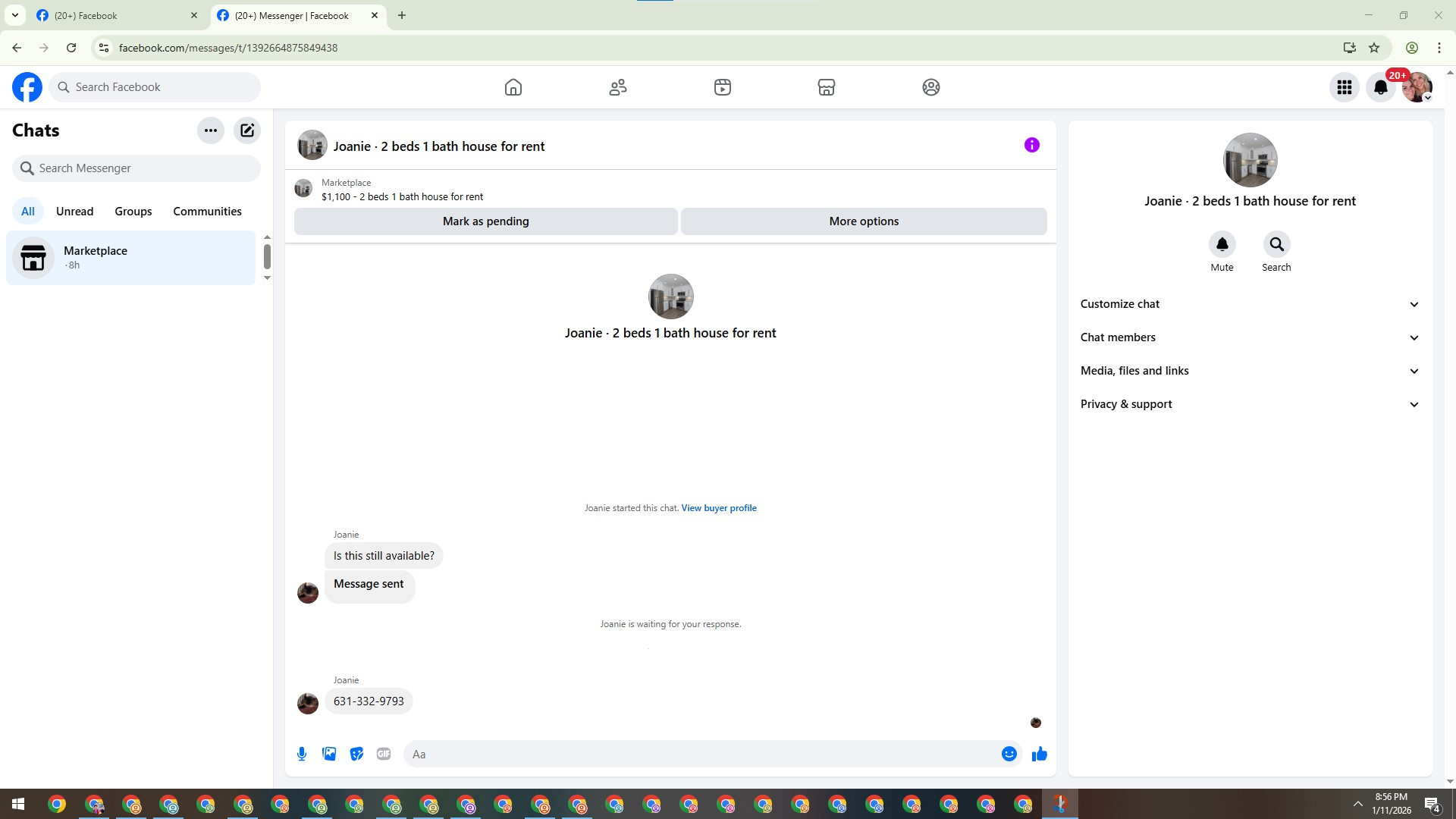Go to the Facebook Home feed icon
This screenshot has width=1456, height=819.
pos(513,87)
